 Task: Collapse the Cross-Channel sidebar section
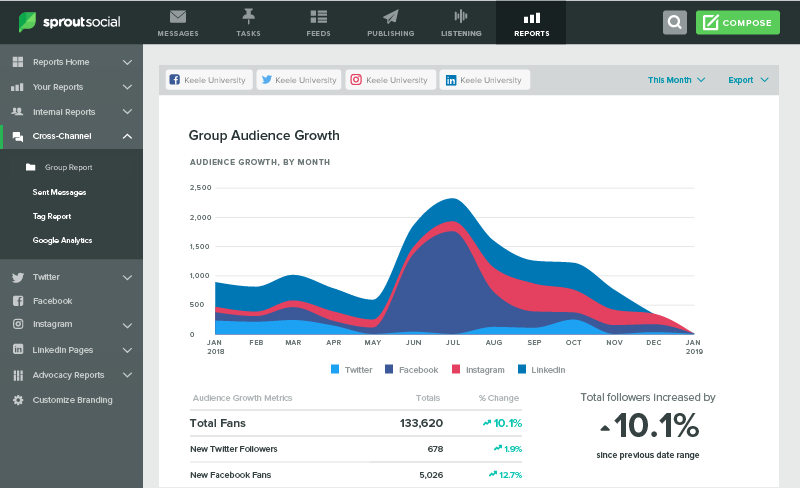[x=127, y=136]
